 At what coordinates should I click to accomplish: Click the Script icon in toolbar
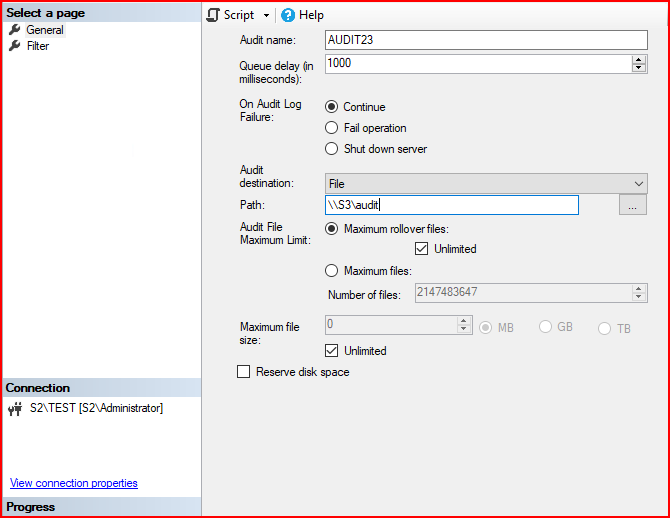(213, 15)
